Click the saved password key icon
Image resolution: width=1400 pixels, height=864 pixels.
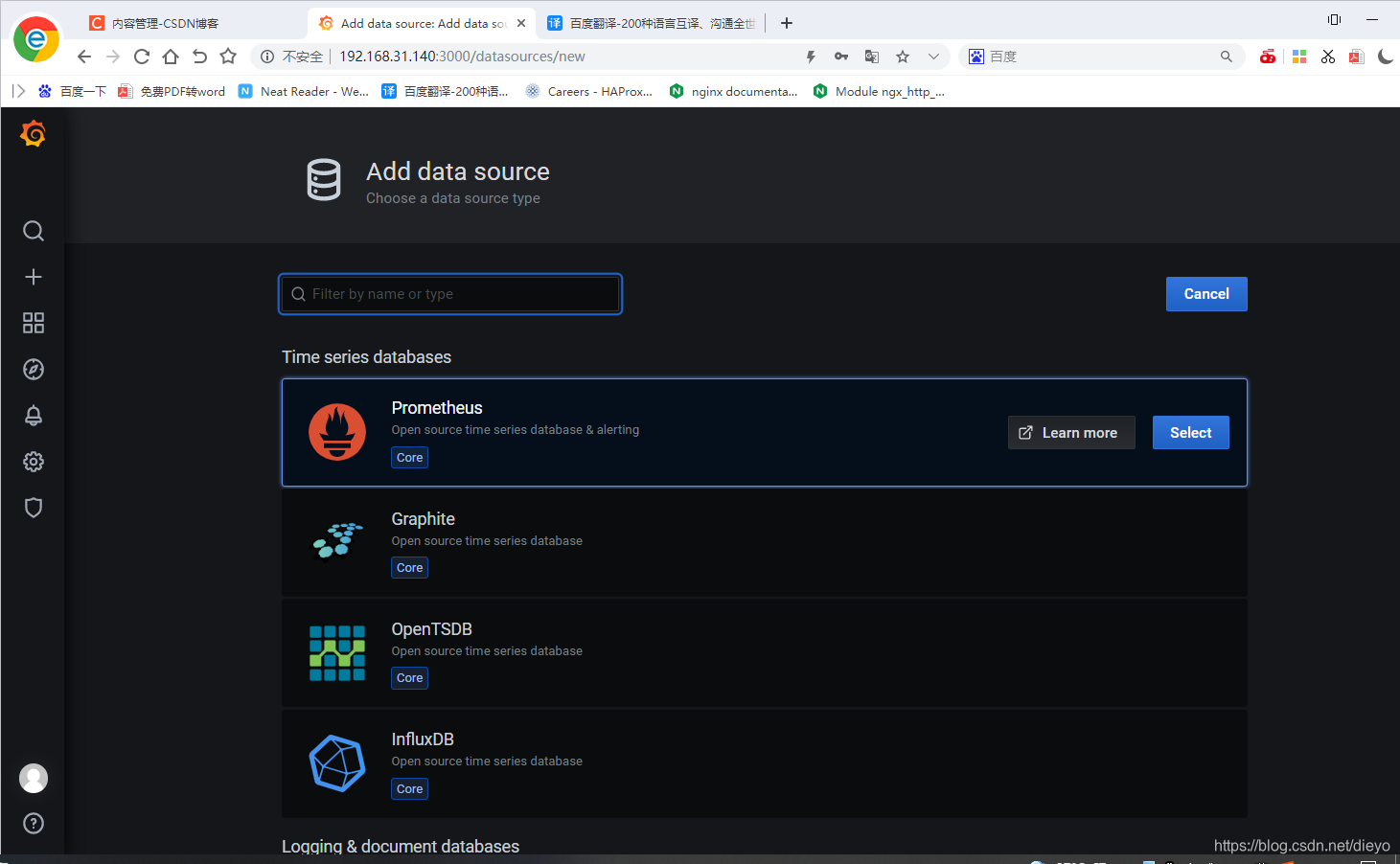pos(841,57)
